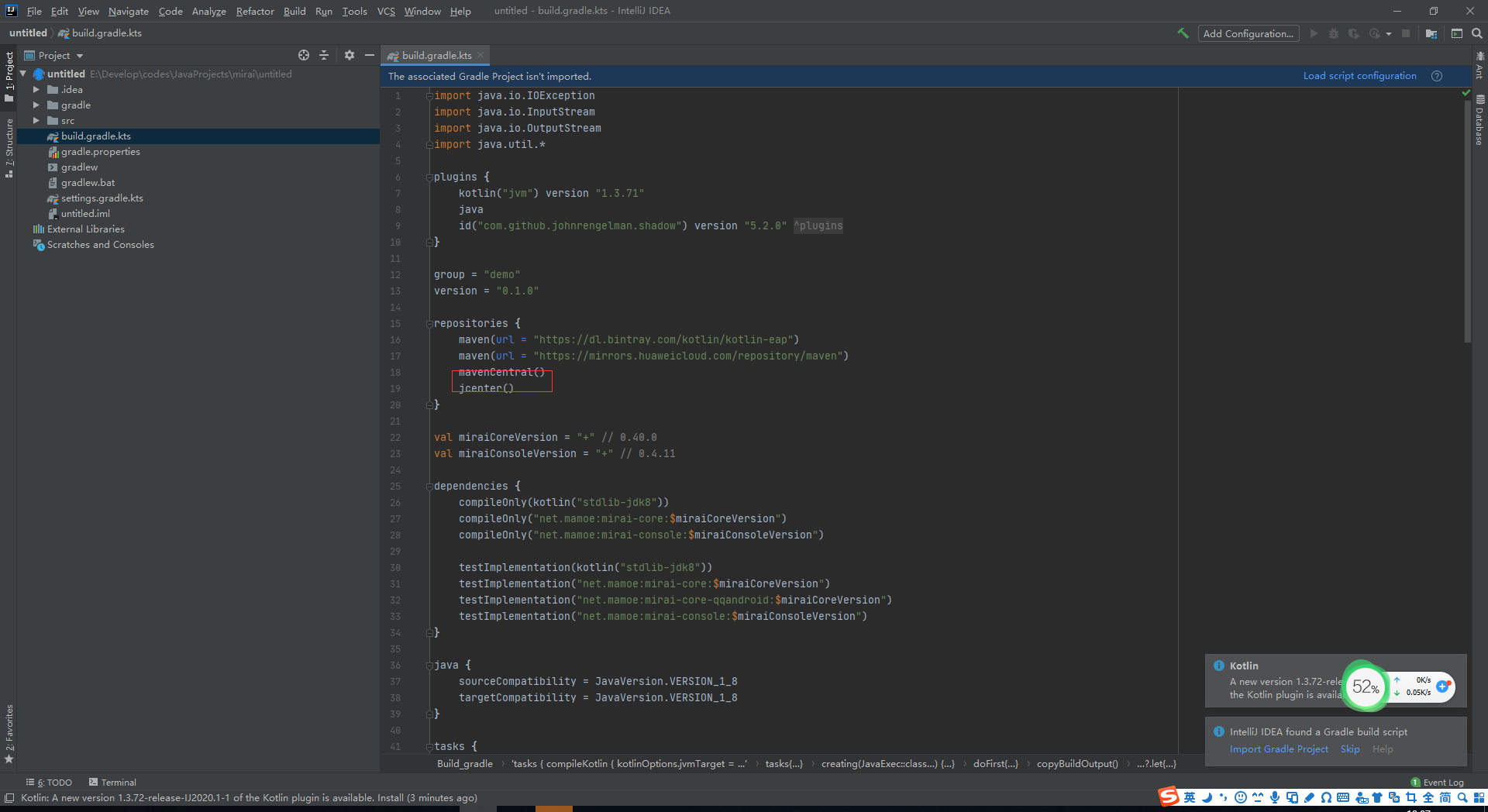Click Import Gradle Project link
The image size is (1488, 812).
point(1279,749)
